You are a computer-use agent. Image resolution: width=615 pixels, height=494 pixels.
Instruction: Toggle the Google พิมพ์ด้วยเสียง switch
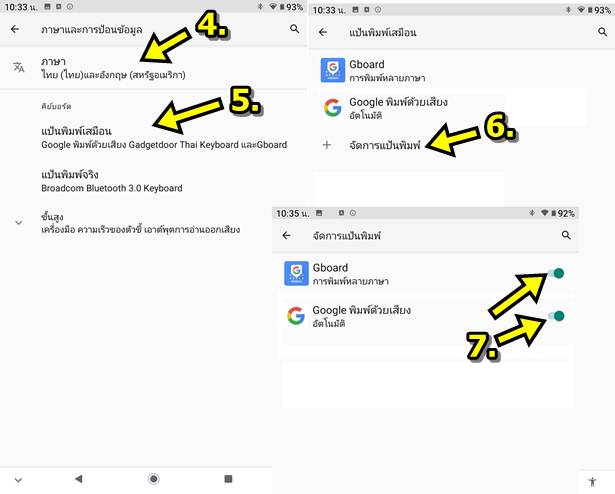pyautogui.click(x=556, y=315)
